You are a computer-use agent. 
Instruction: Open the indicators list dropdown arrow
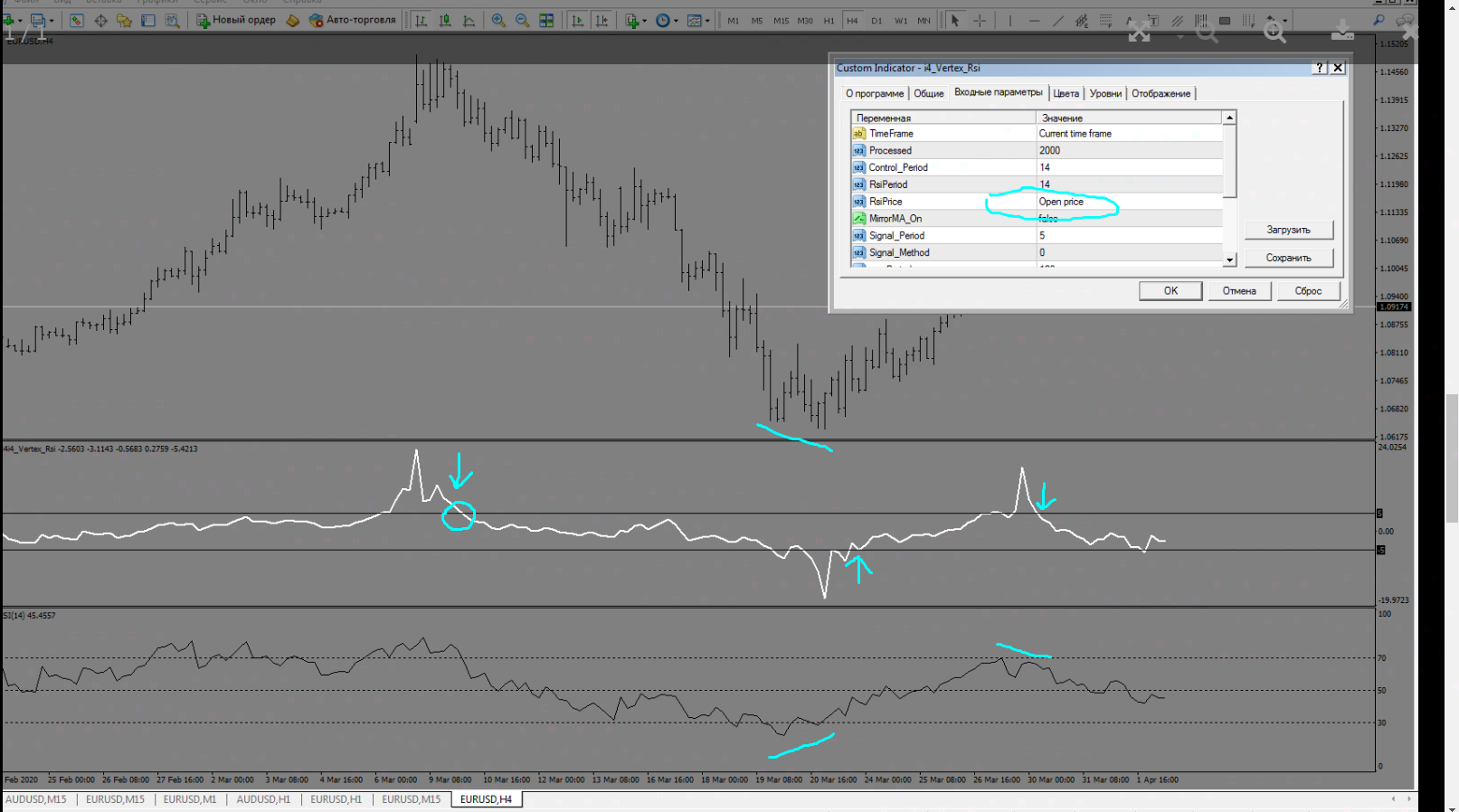click(644, 20)
